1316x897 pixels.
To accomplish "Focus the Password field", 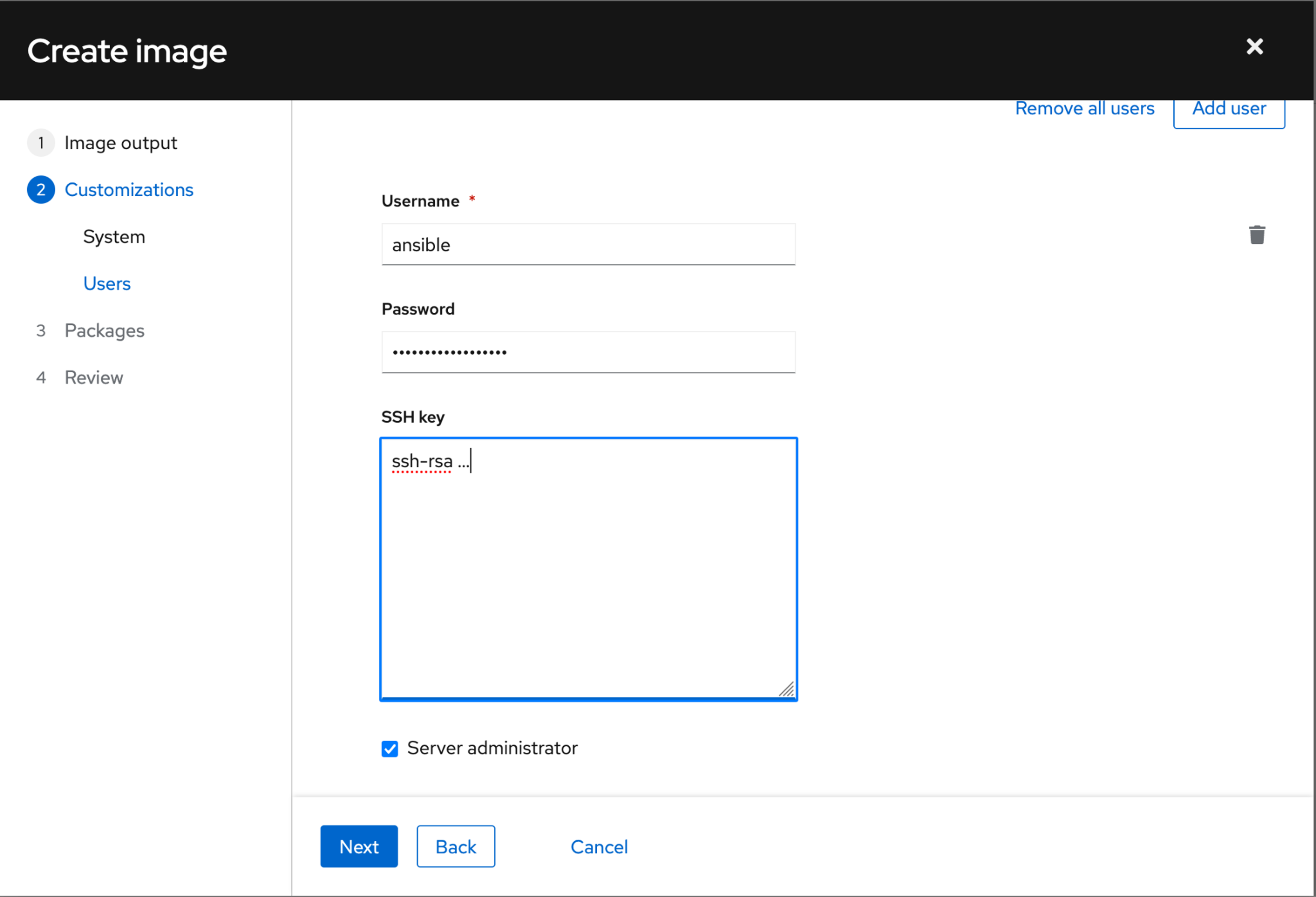I will [x=588, y=352].
